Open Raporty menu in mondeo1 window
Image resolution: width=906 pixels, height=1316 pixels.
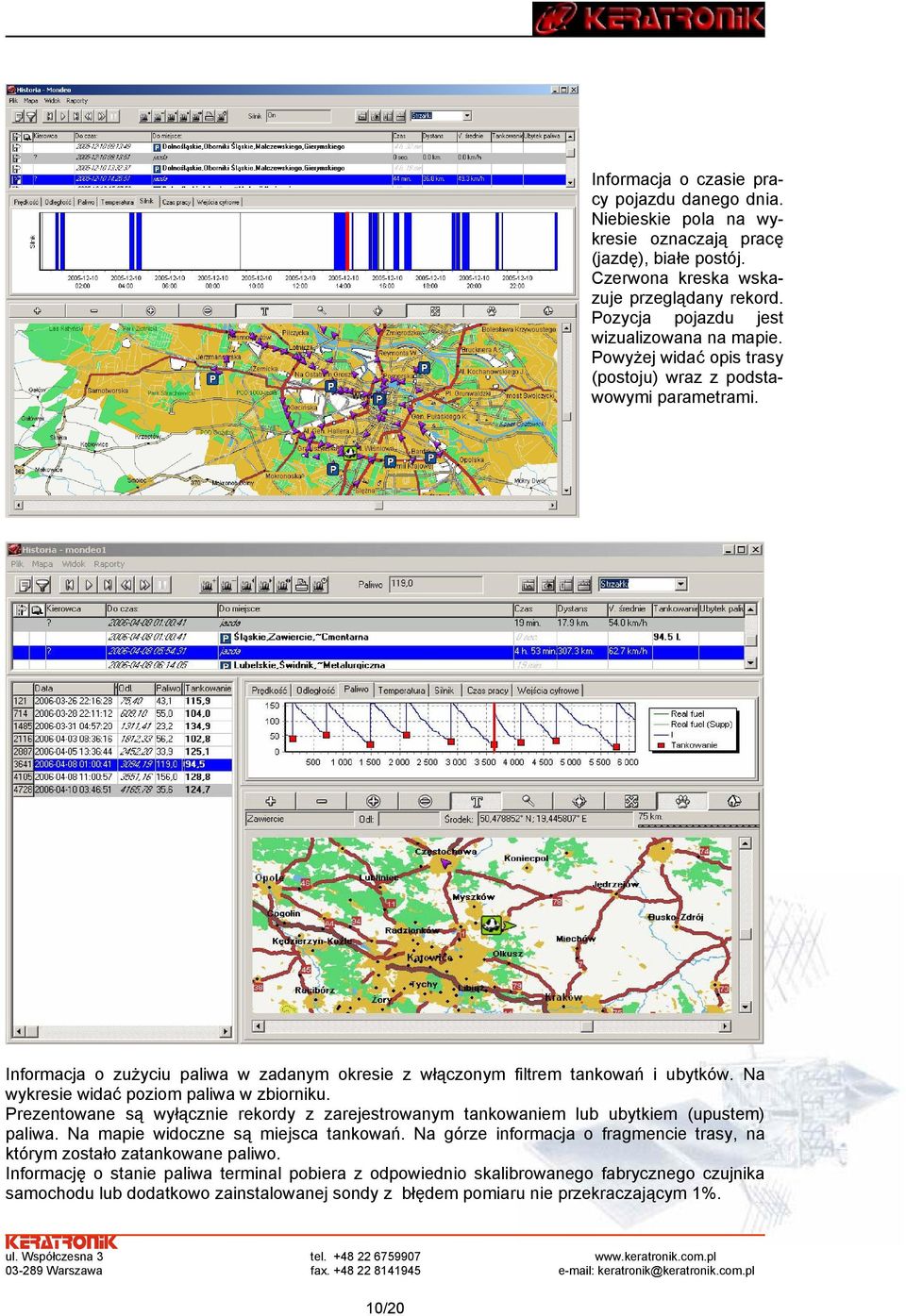coord(109,564)
